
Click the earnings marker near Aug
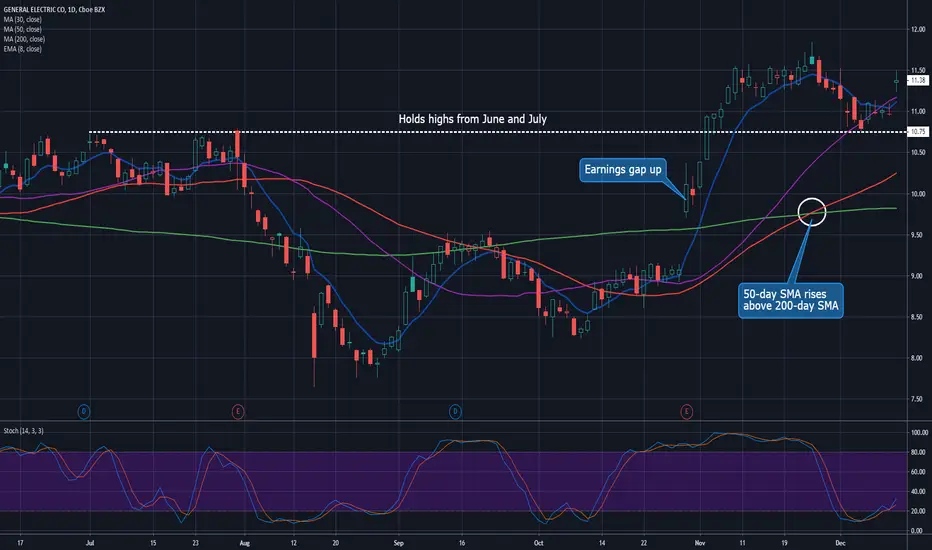[x=238, y=411]
